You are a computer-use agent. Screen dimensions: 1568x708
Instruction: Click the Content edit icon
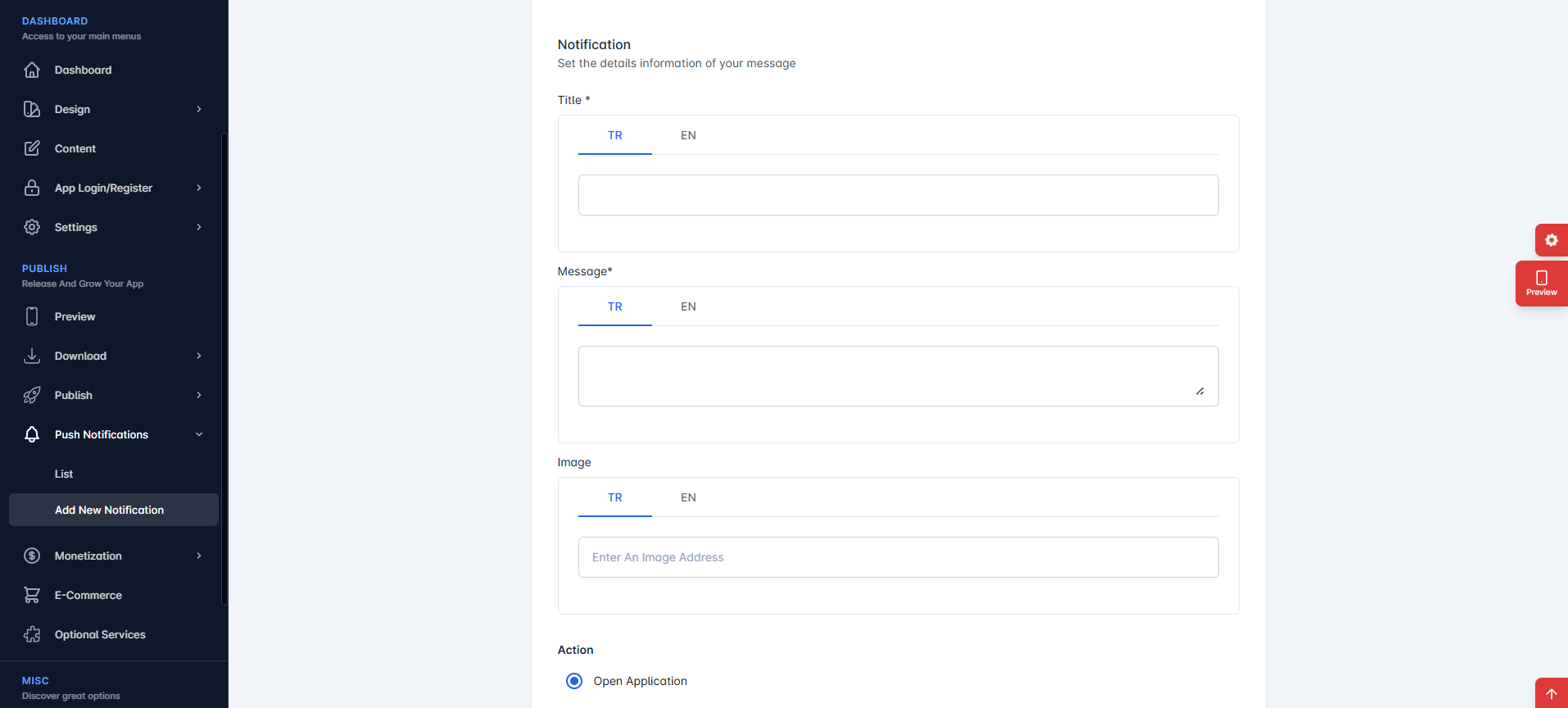pyautogui.click(x=32, y=148)
